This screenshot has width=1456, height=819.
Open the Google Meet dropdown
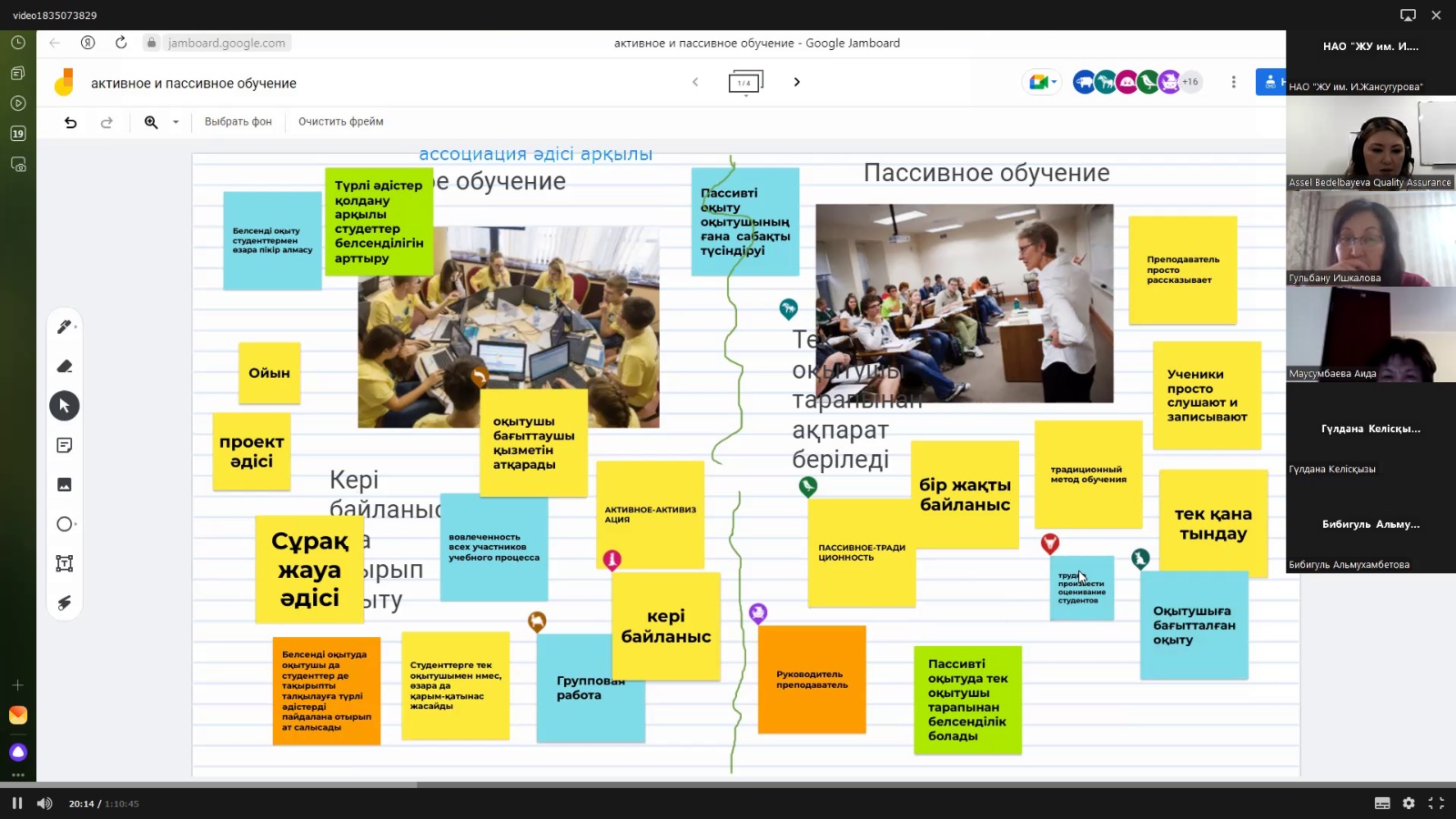pos(1042,82)
